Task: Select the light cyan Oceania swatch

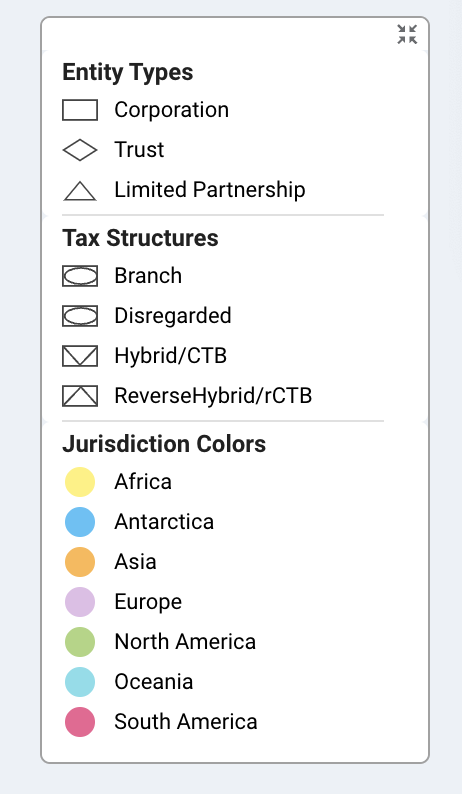Action: click(80, 682)
